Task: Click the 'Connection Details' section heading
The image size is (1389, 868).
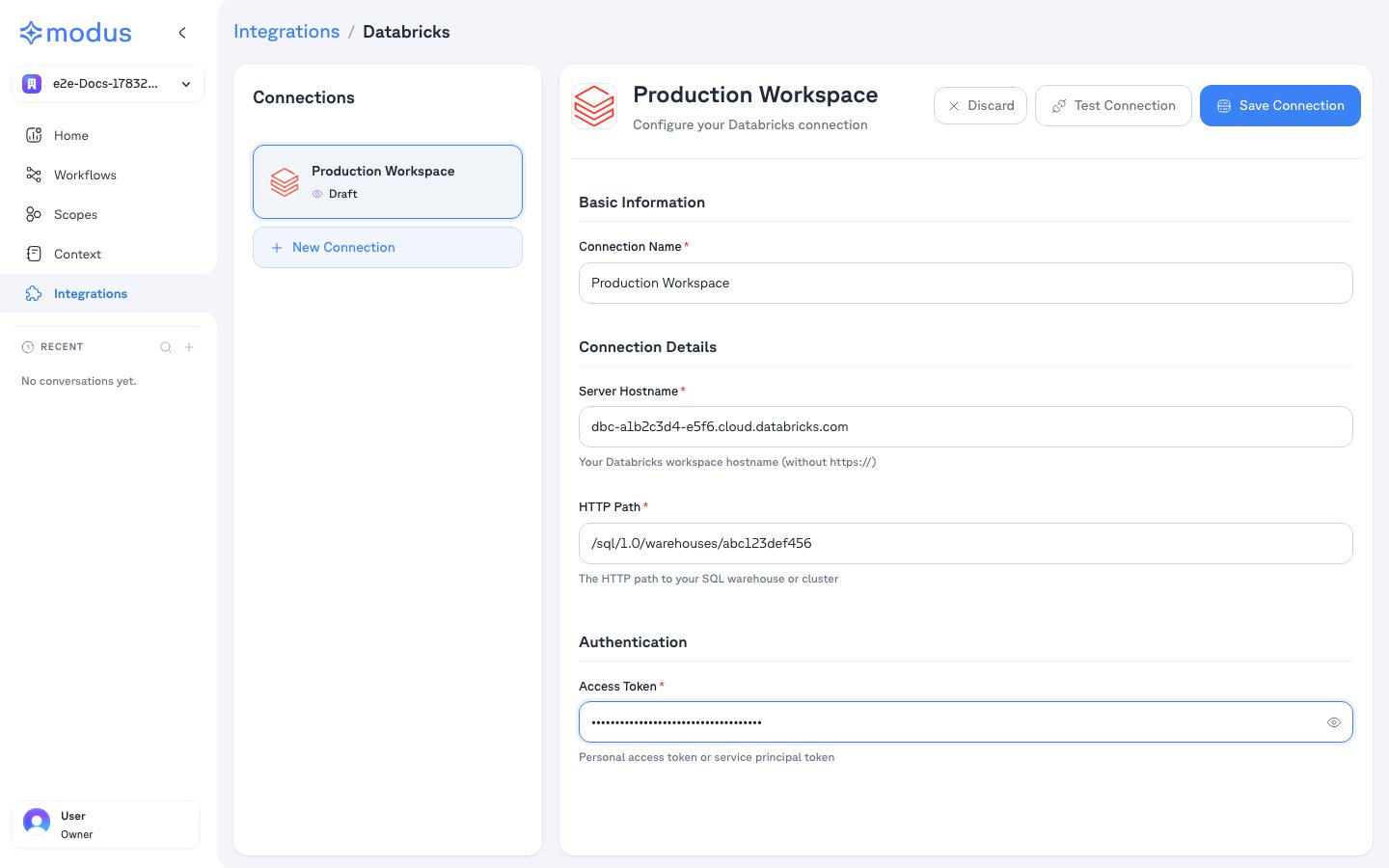Action: (647, 347)
